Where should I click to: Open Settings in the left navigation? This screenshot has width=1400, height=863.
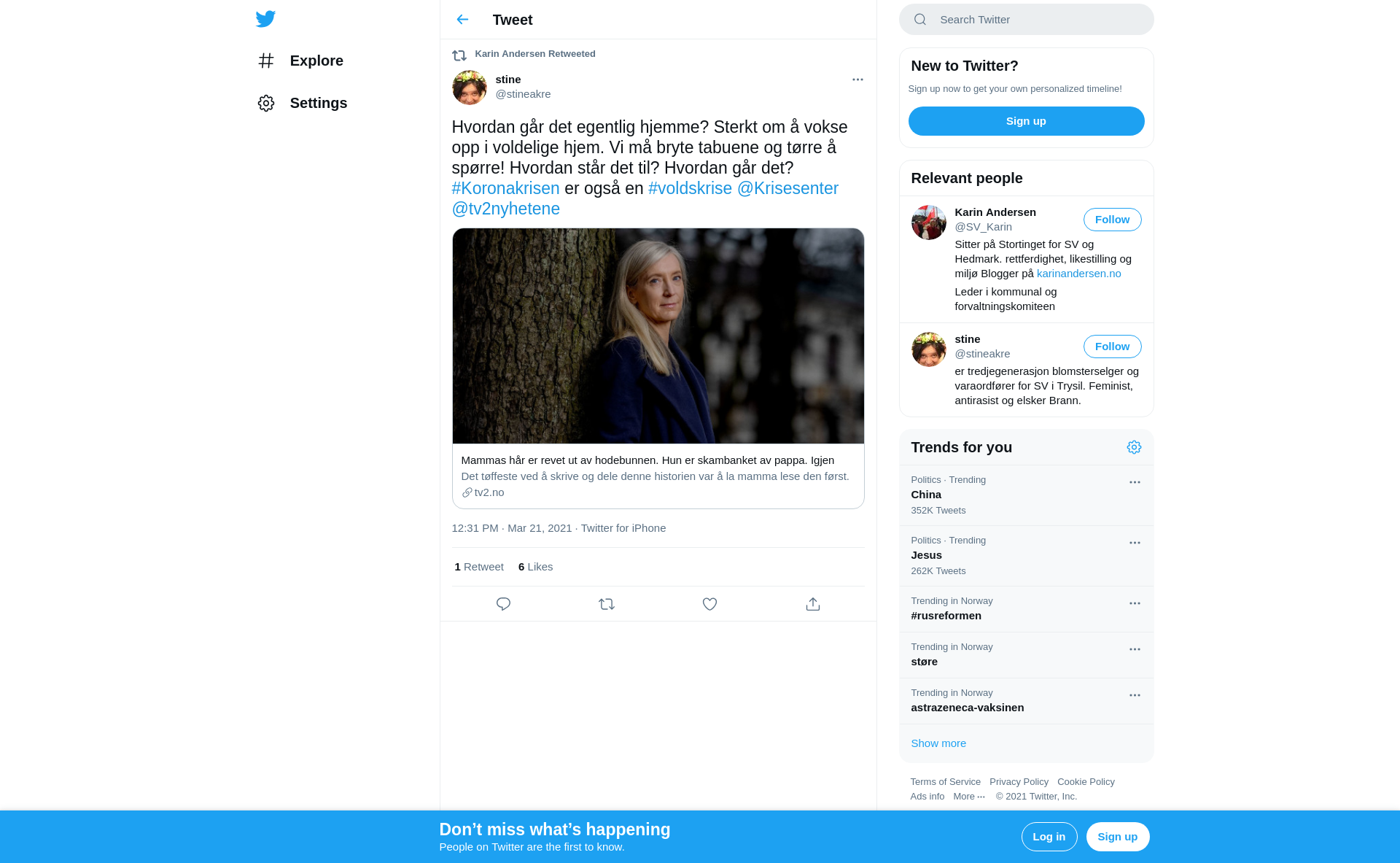point(318,103)
